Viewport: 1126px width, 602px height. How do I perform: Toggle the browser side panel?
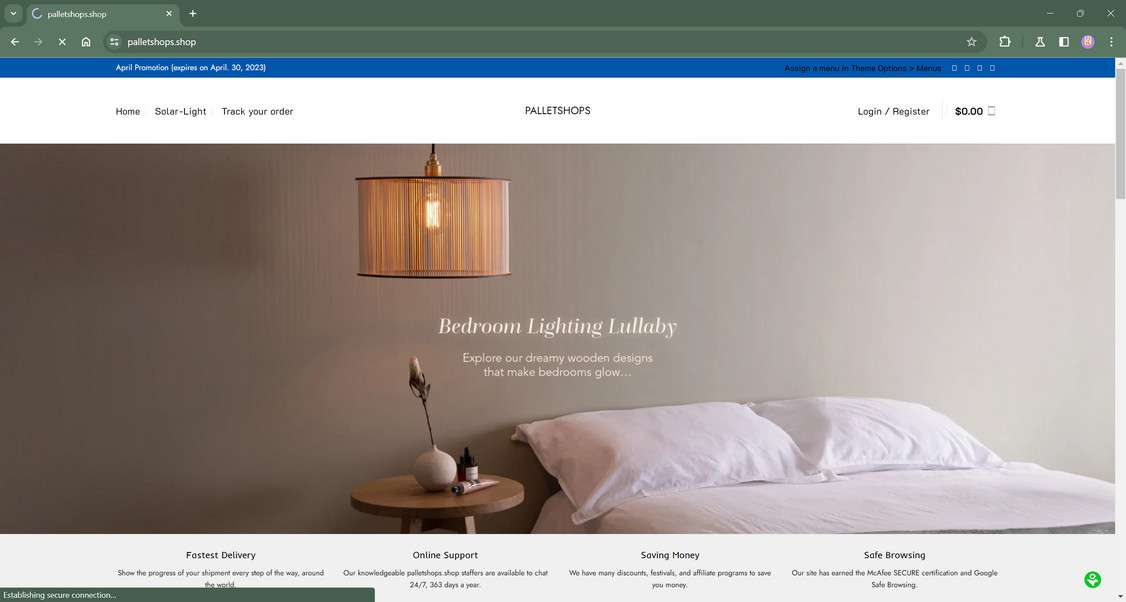click(x=1064, y=42)
